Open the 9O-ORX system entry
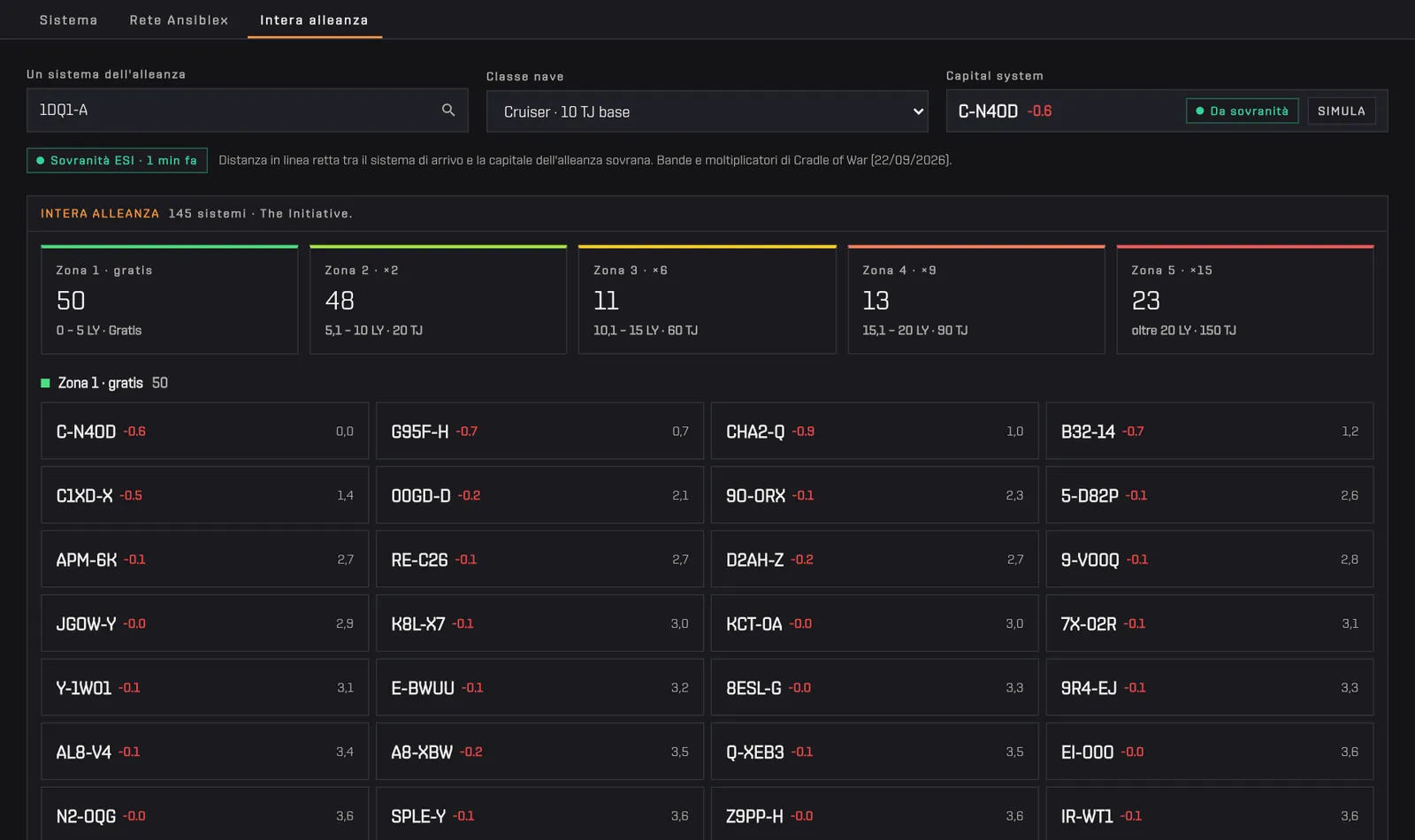This screenshot has height=840, width=1415. pyautogui.click(x=875, y=495)
